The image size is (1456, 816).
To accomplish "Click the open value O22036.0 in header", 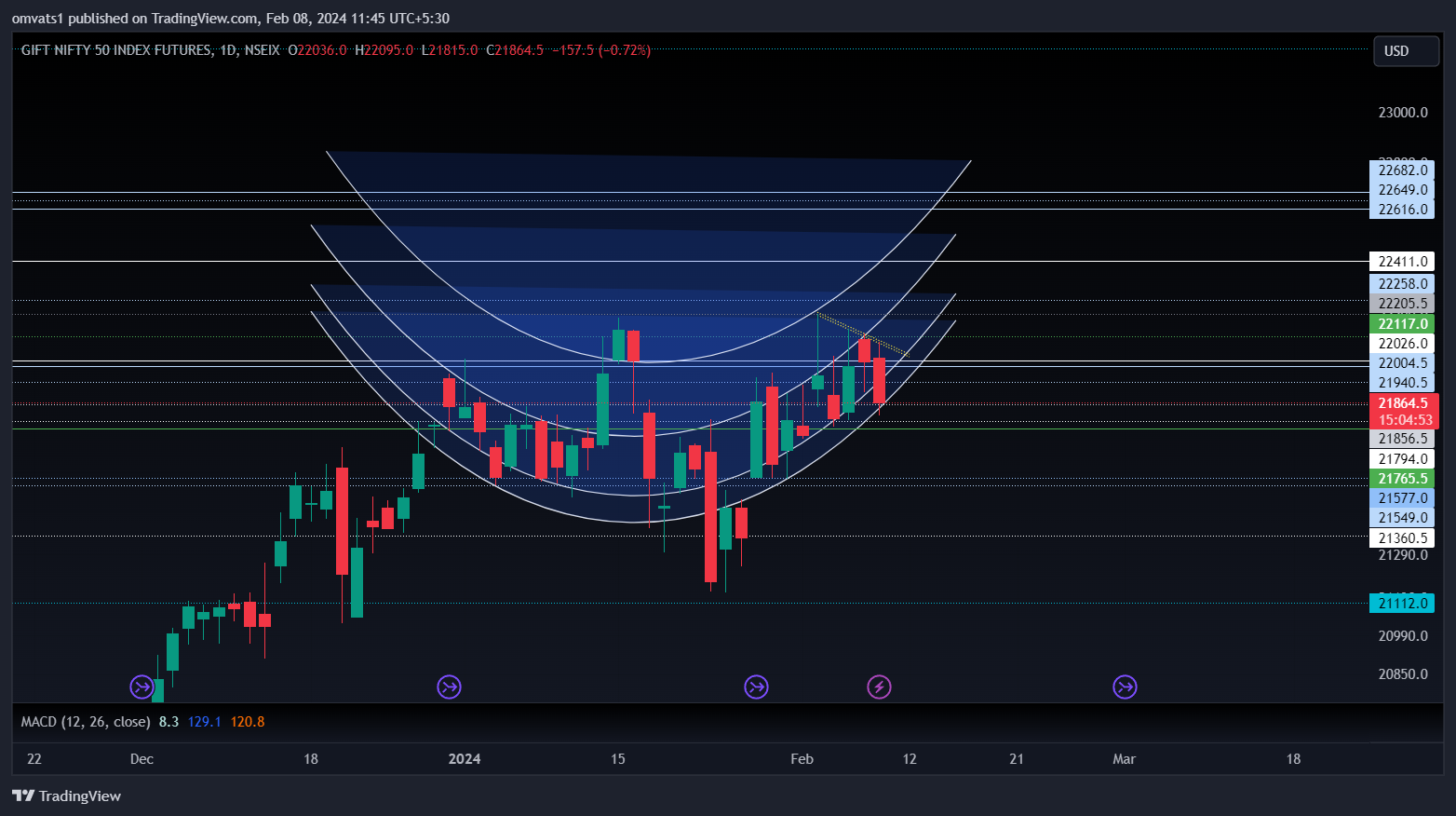I will [317, 50].
